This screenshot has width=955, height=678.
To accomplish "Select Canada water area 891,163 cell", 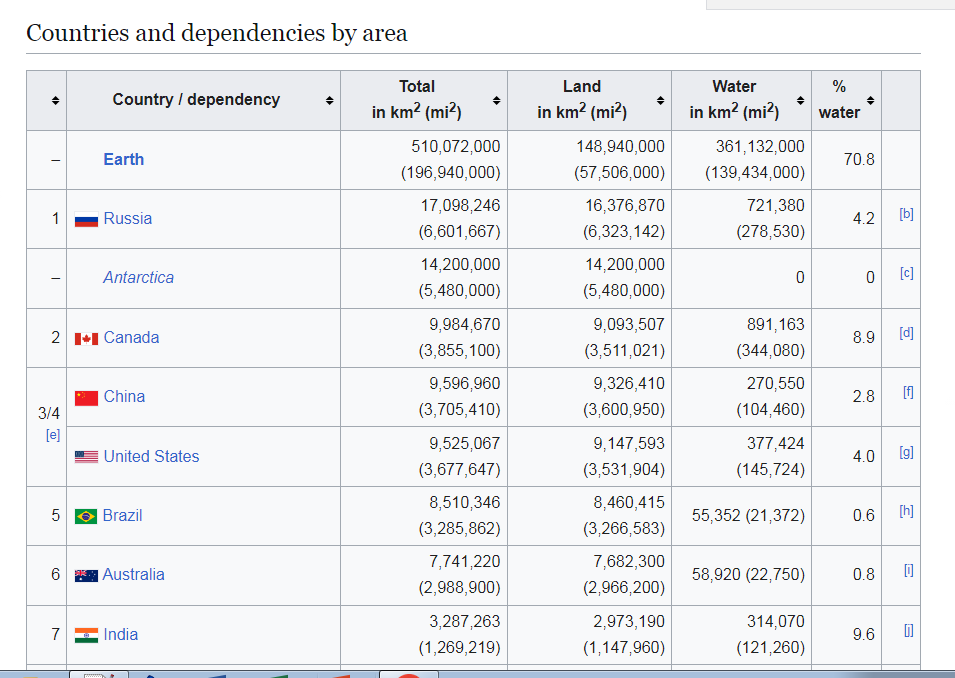I will (x=742, y=337).
